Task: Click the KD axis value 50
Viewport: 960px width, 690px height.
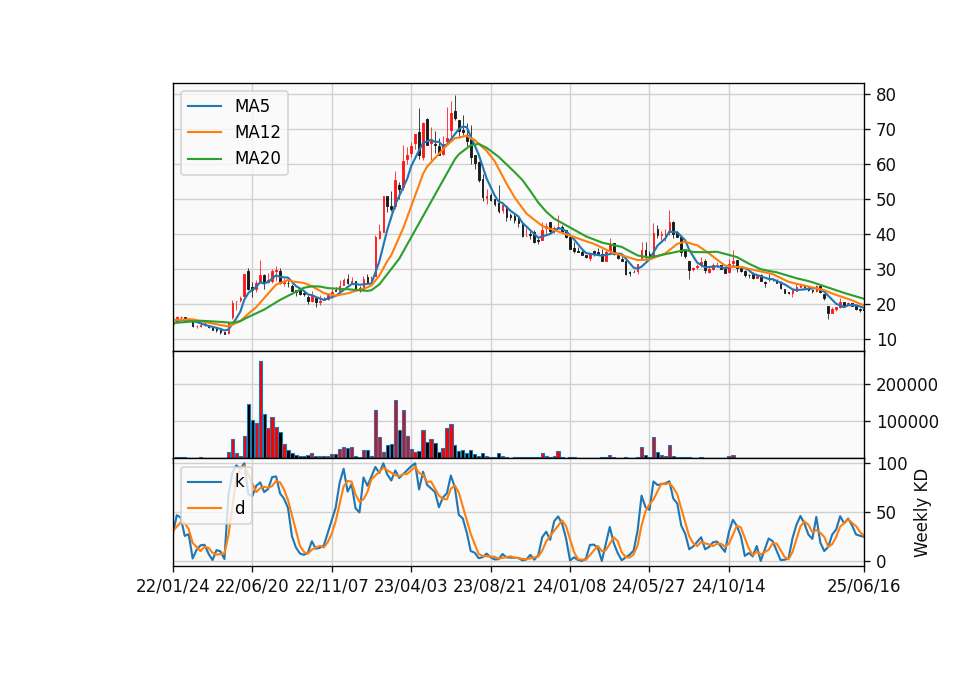Action: click(886, 513)
